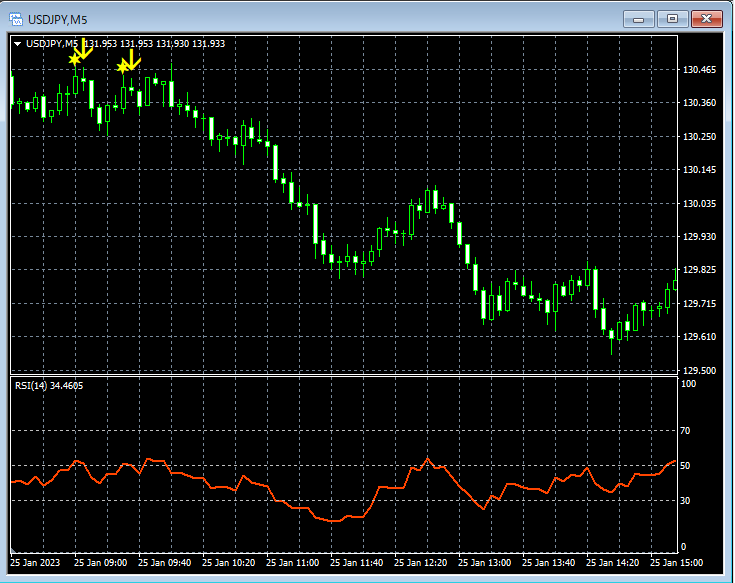The height and width of the screenshot is (583, 735).
Task: Click the USDJPY,M5 window title text
Action: click(58, 20)
